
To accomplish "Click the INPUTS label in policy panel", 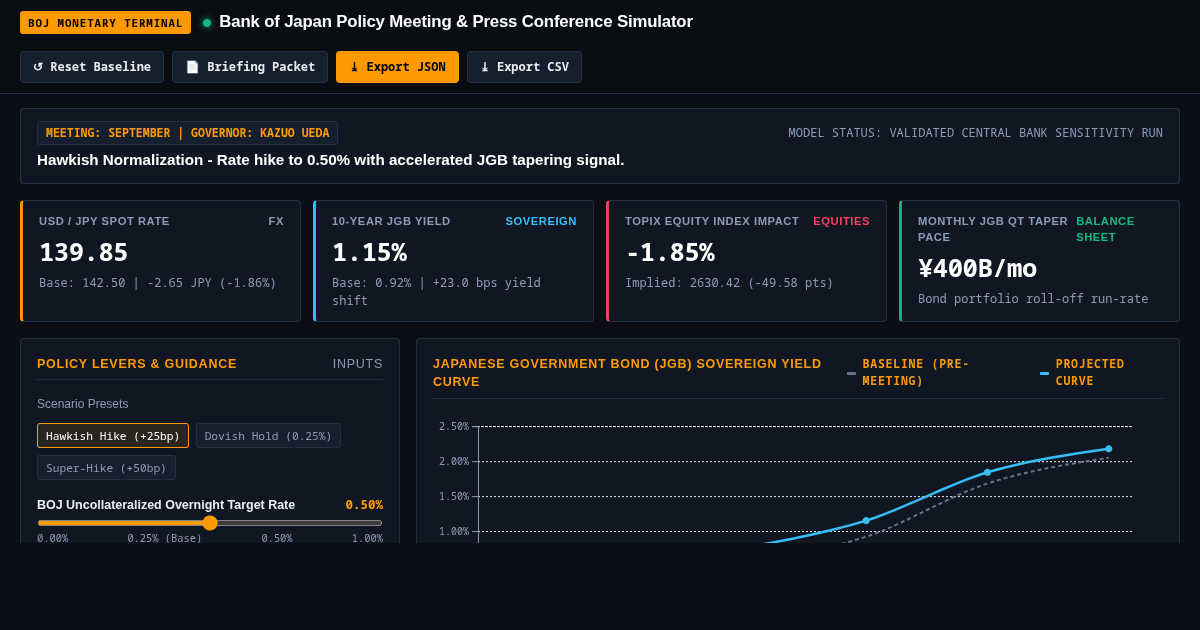I will click(358, 364).
